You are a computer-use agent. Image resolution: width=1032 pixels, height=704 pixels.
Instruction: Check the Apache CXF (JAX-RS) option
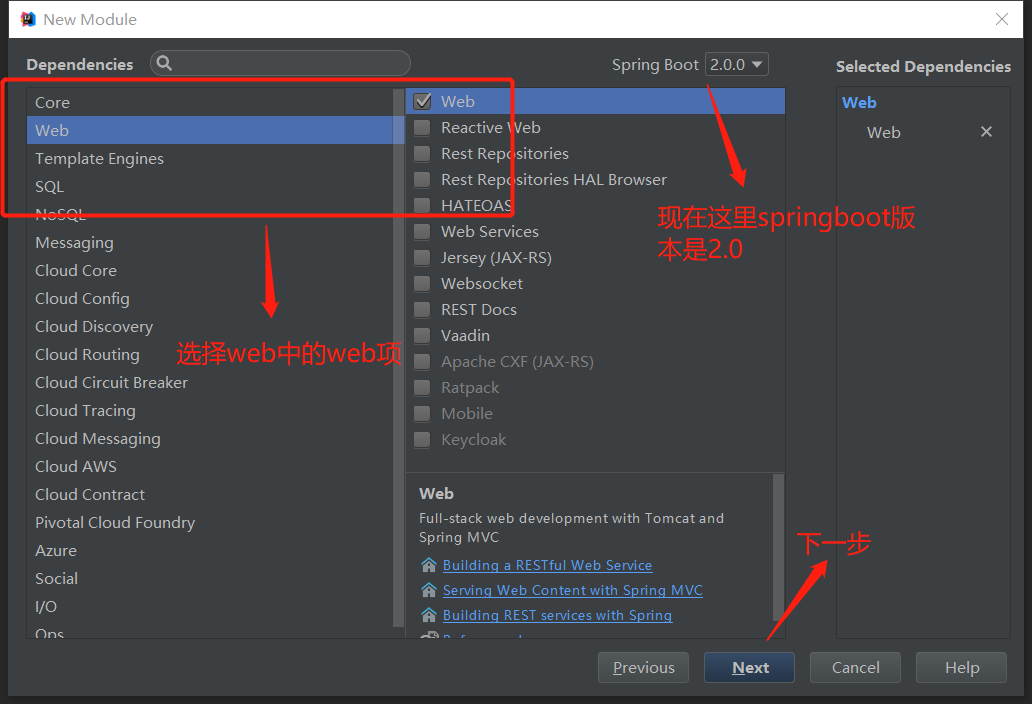(x=423, y=361)
